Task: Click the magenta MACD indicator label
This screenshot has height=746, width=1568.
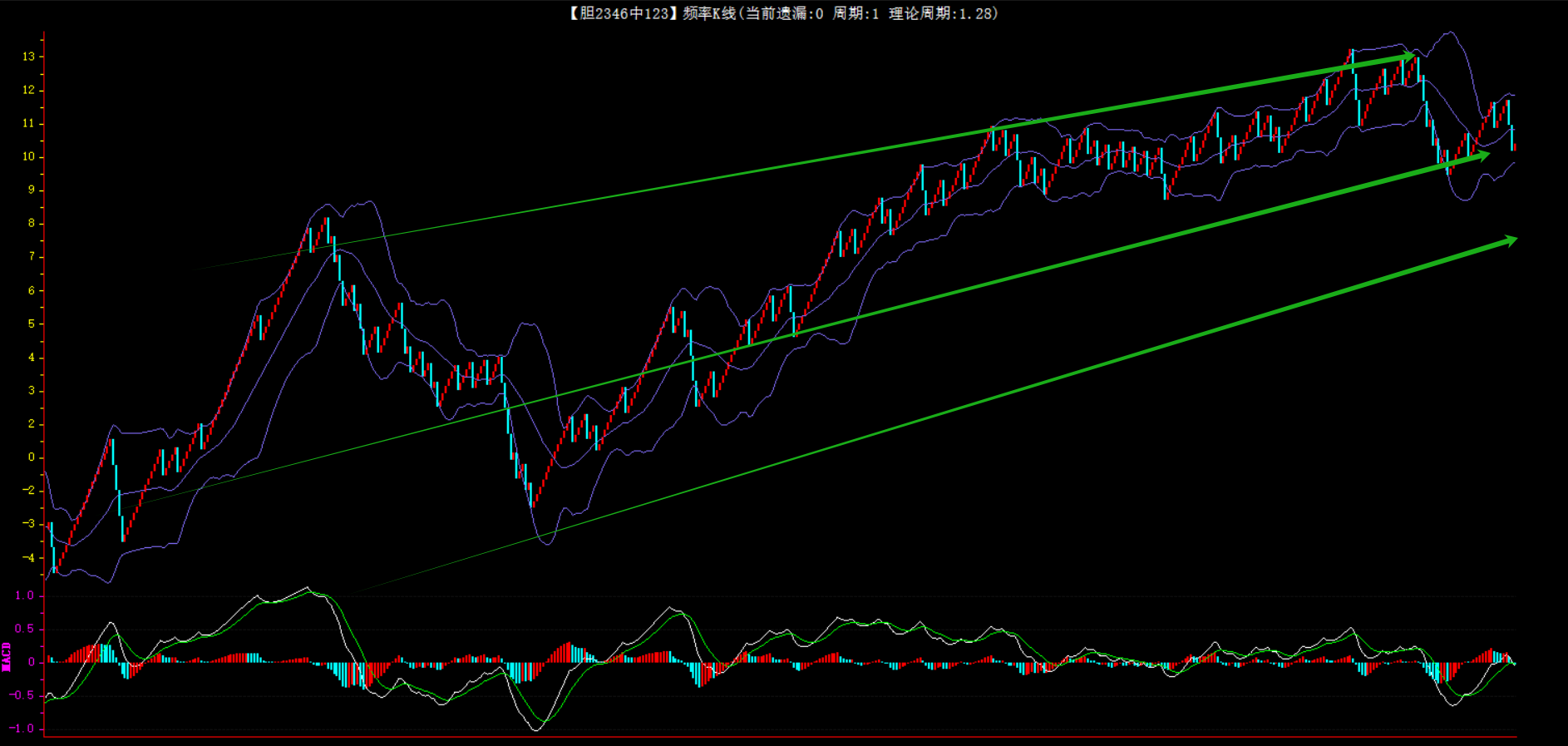Action: (x=7, y=656)
